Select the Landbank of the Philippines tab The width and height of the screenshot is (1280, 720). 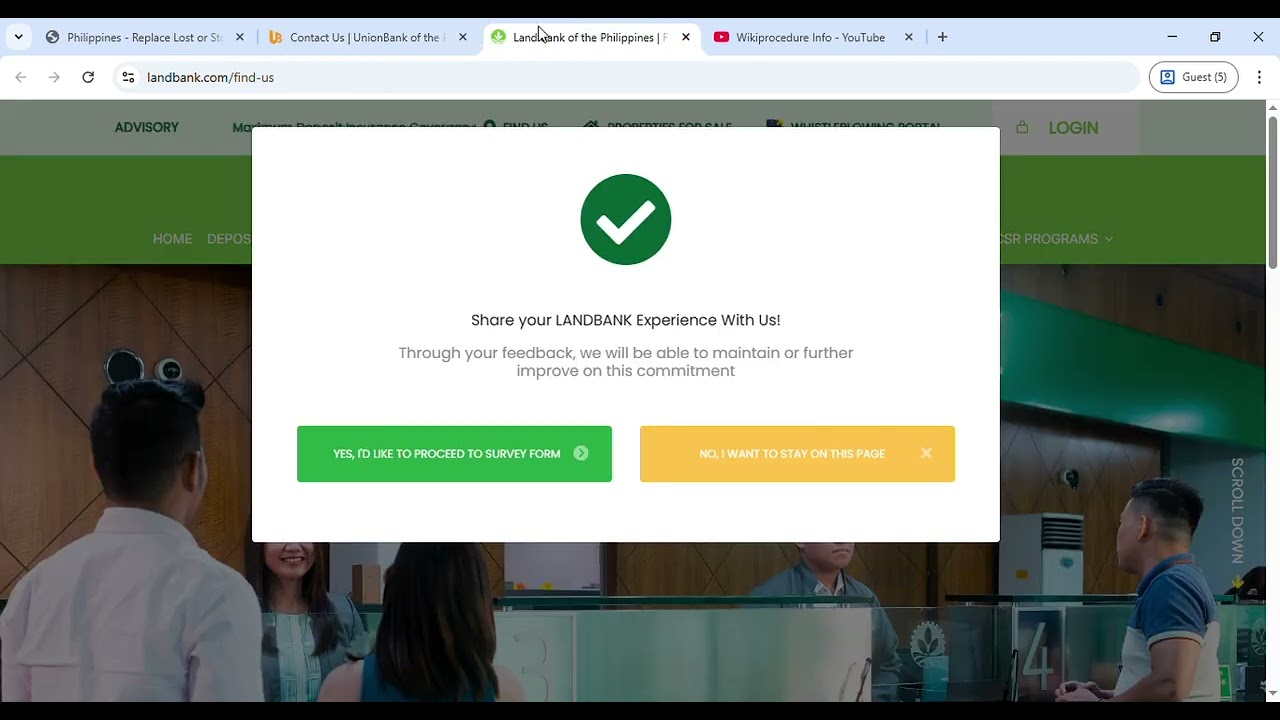(x=592, y=37)
